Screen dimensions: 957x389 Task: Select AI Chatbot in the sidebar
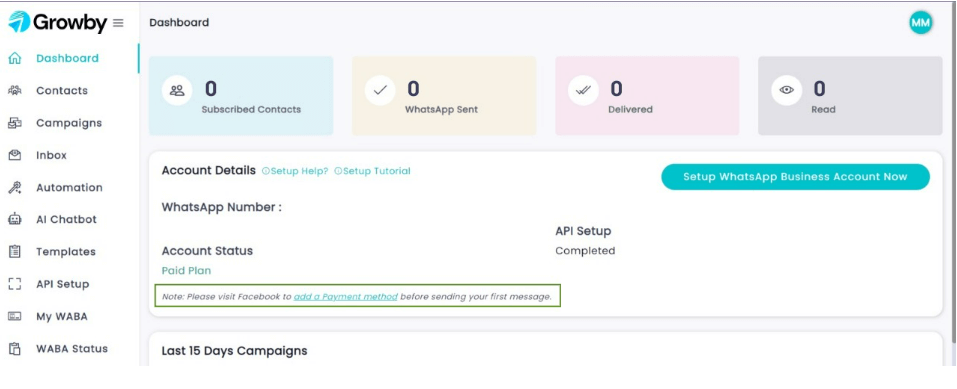click(x=67, y=219)
